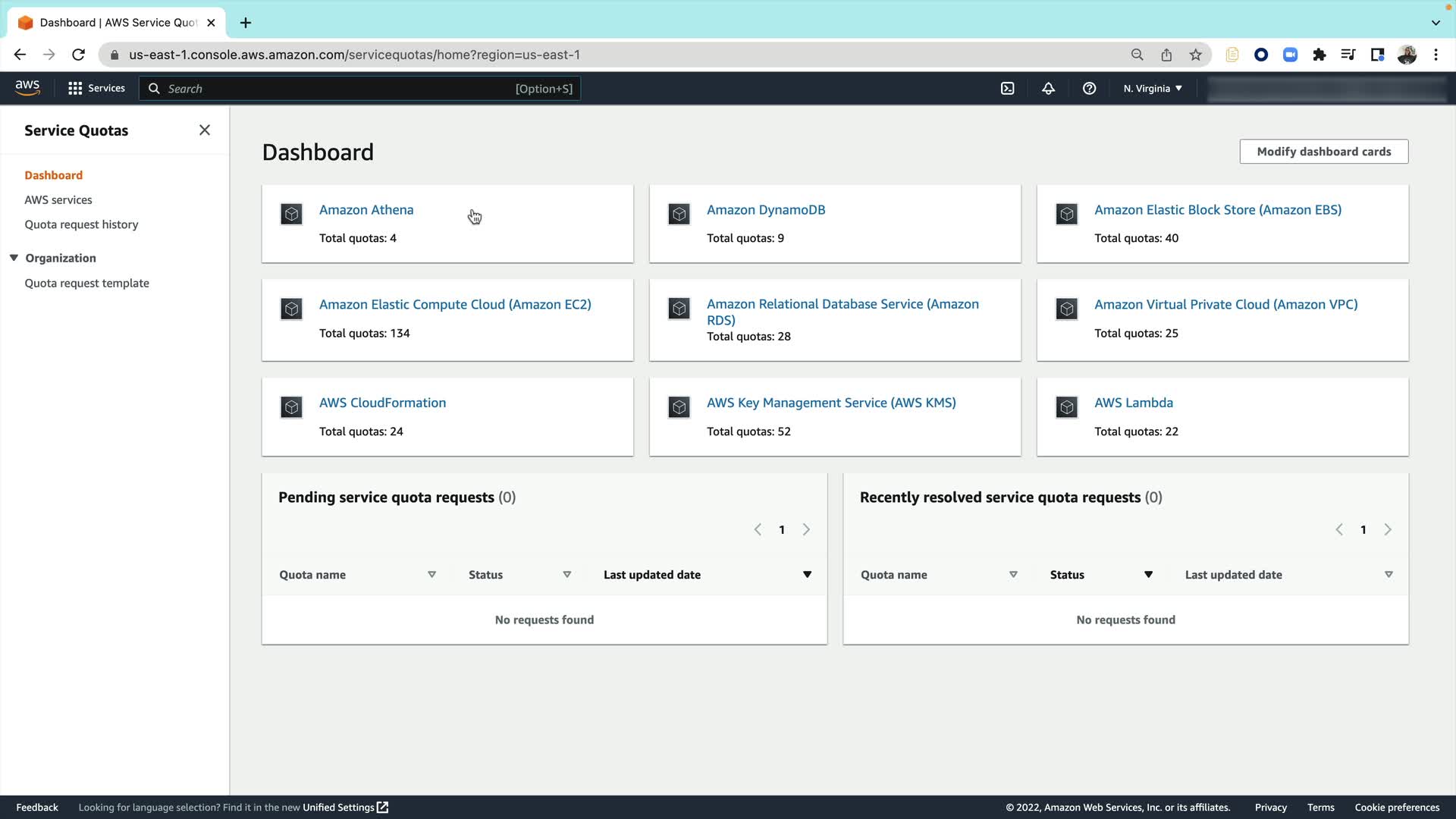
Task: Bookmark this page with star icon
Action: (x=1195, y=55)
